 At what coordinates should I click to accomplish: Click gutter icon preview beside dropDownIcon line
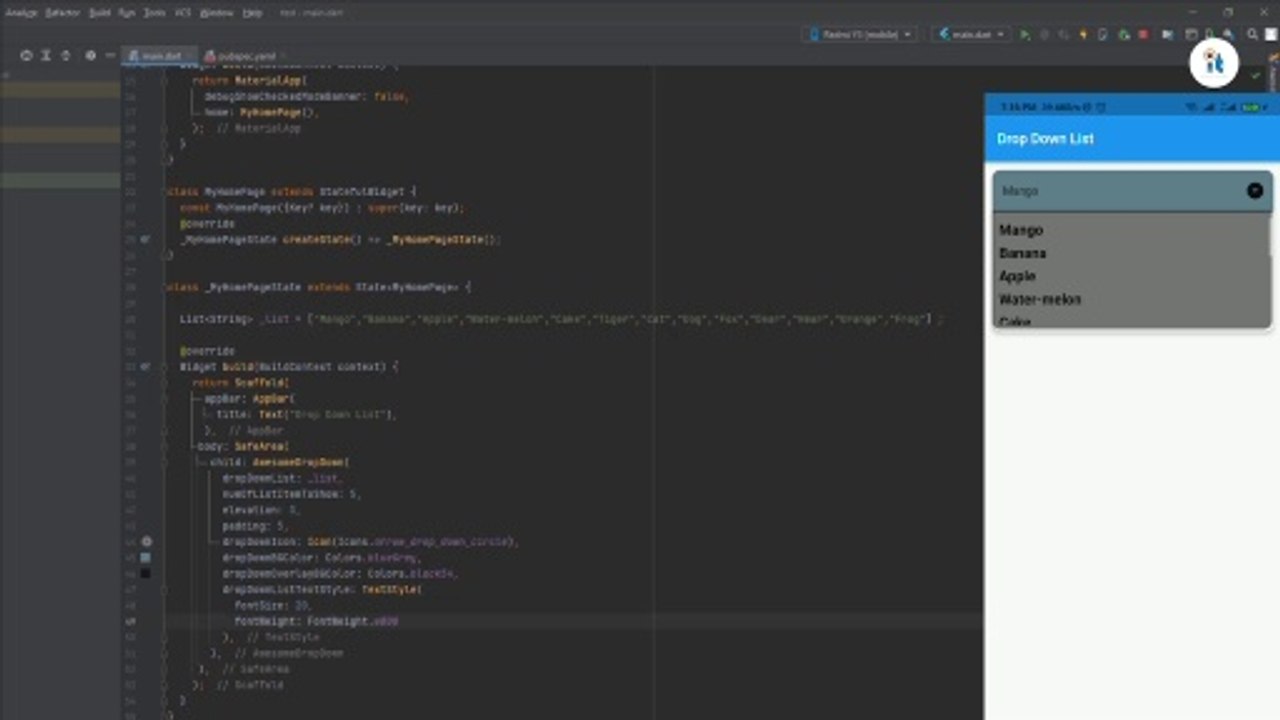pyautogui.click(x=146, y=541)
